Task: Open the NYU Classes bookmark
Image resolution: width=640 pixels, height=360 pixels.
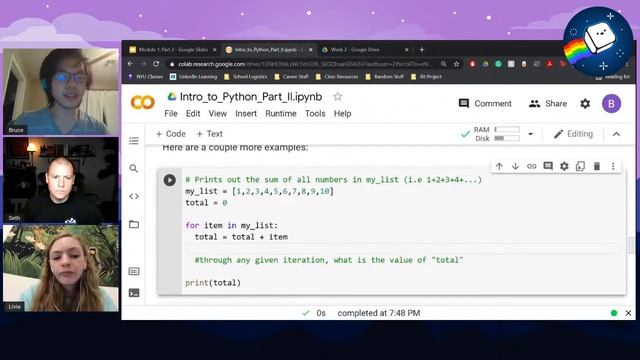Action: (145, 77)
